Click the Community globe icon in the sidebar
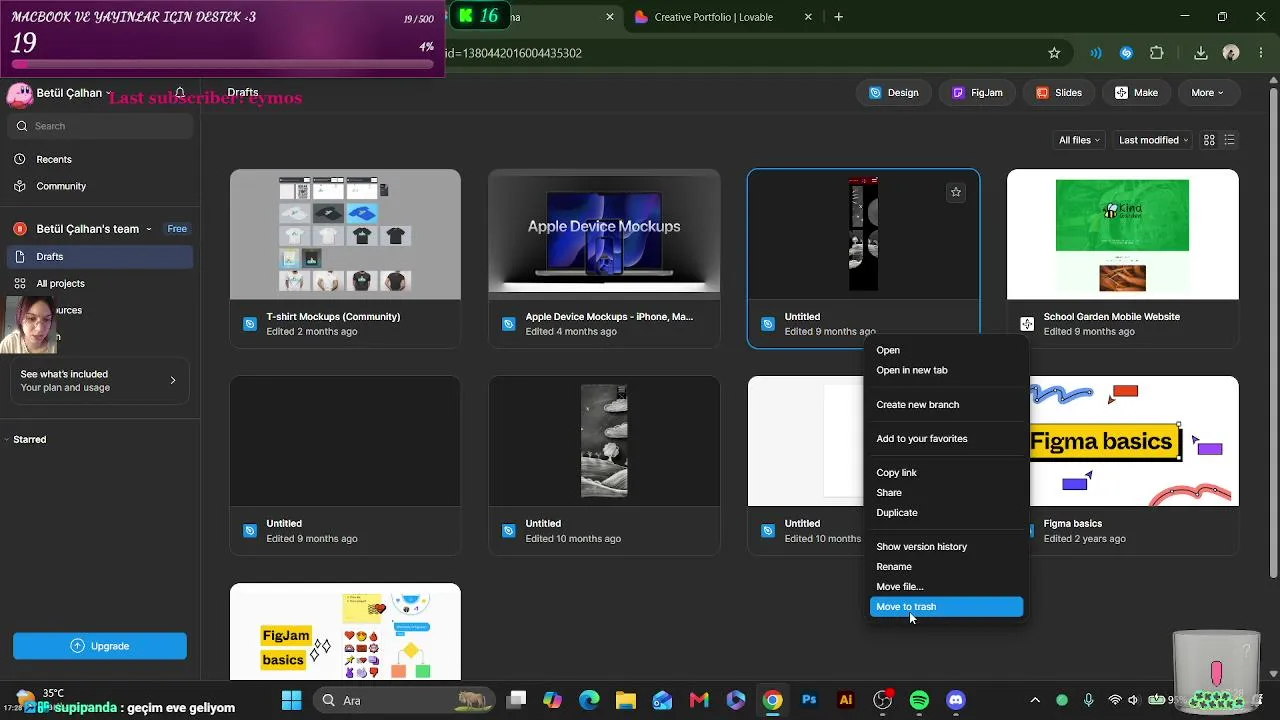The width and height of the screenshot is (1280, 720). (20, 186)
